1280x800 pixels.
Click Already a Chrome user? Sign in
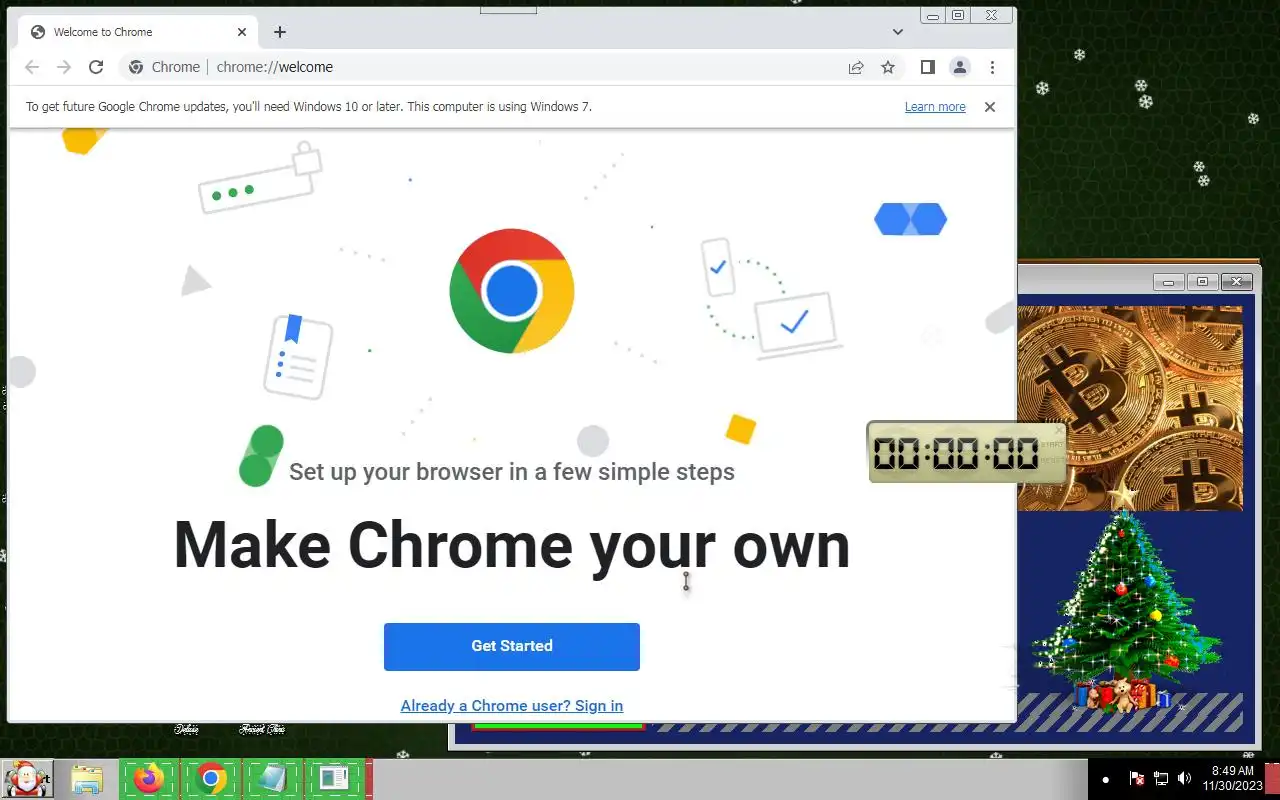[512, 706]
